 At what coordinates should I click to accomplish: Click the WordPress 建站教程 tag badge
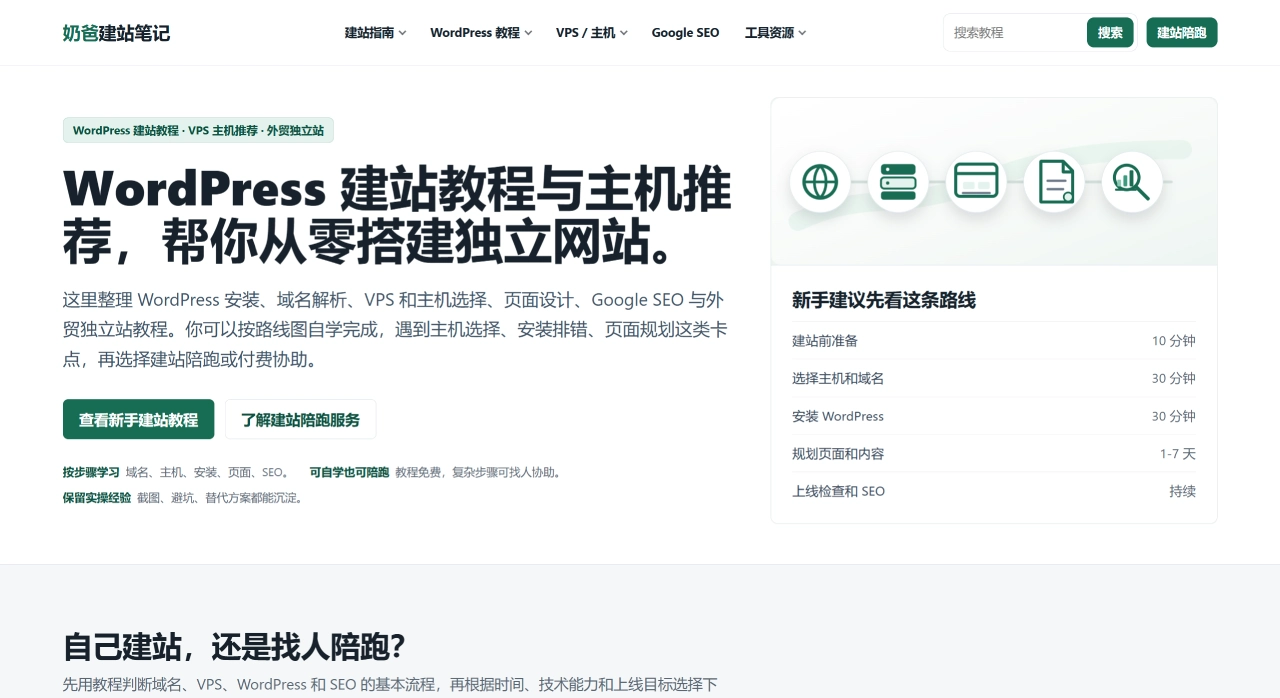click(198, 130)
